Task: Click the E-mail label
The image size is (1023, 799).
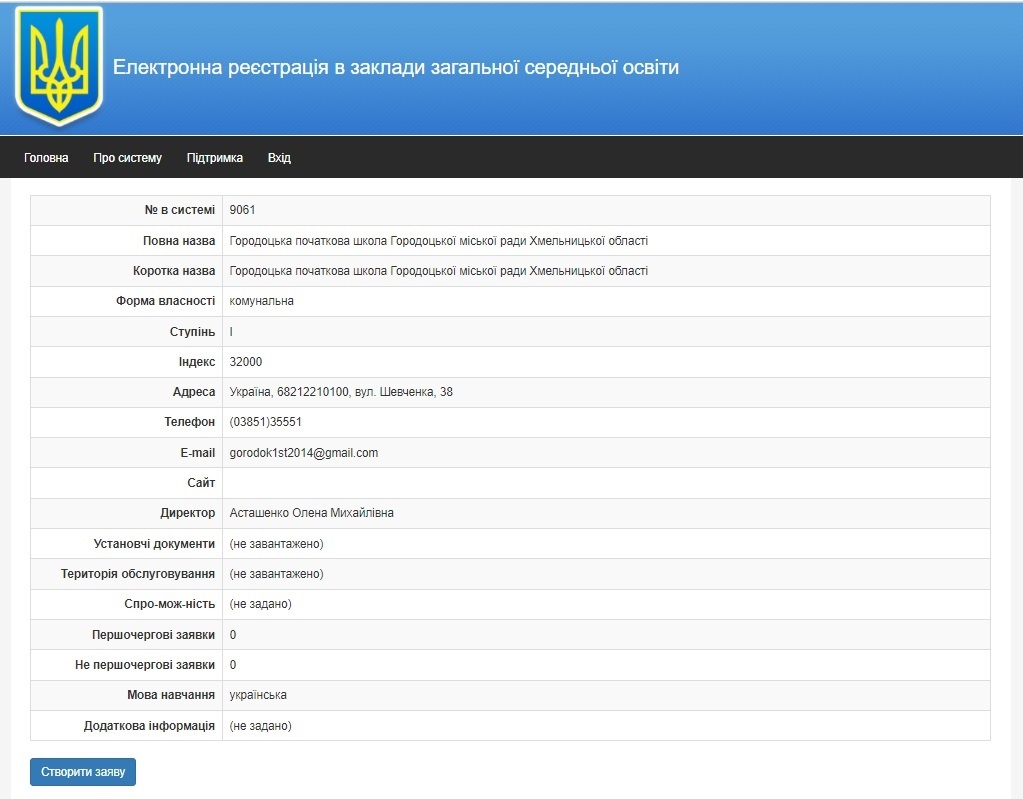Action: [x=198, y=453]
